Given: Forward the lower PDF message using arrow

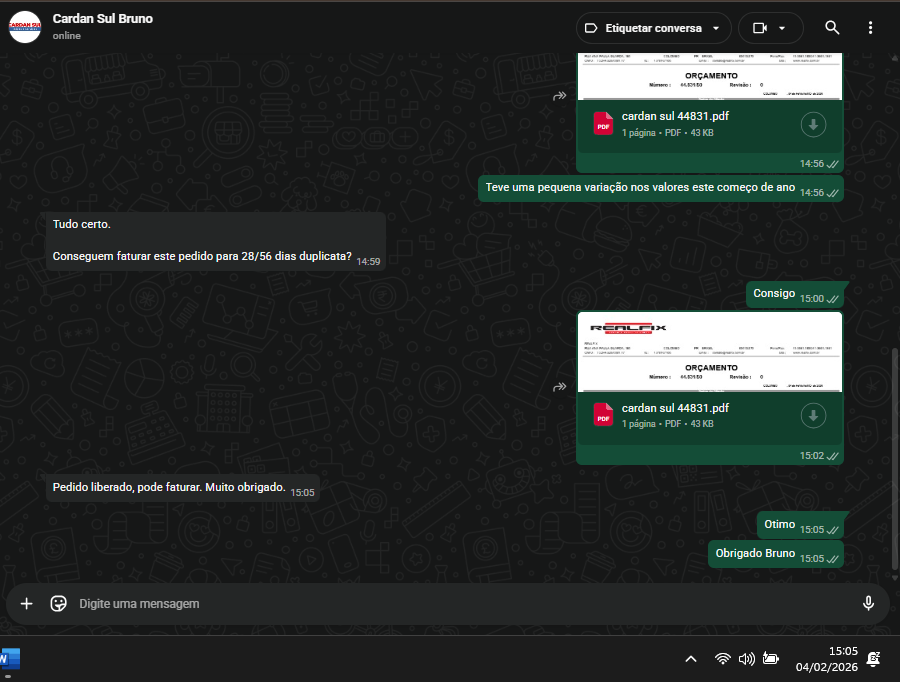Looking at the screenshot, I should (x=560, y=387).
